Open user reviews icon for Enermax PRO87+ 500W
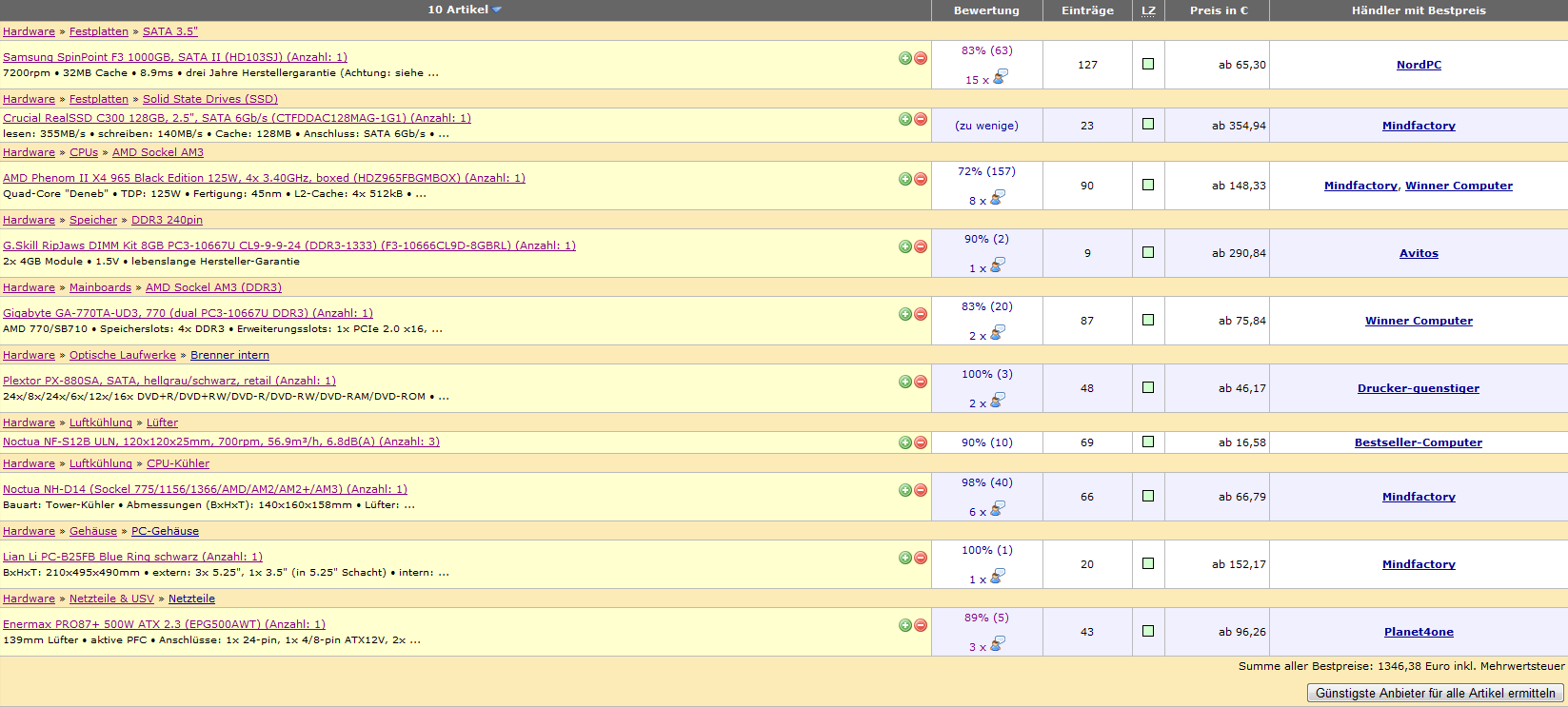Screen dimensions: 1568x707 click(997, 644)
